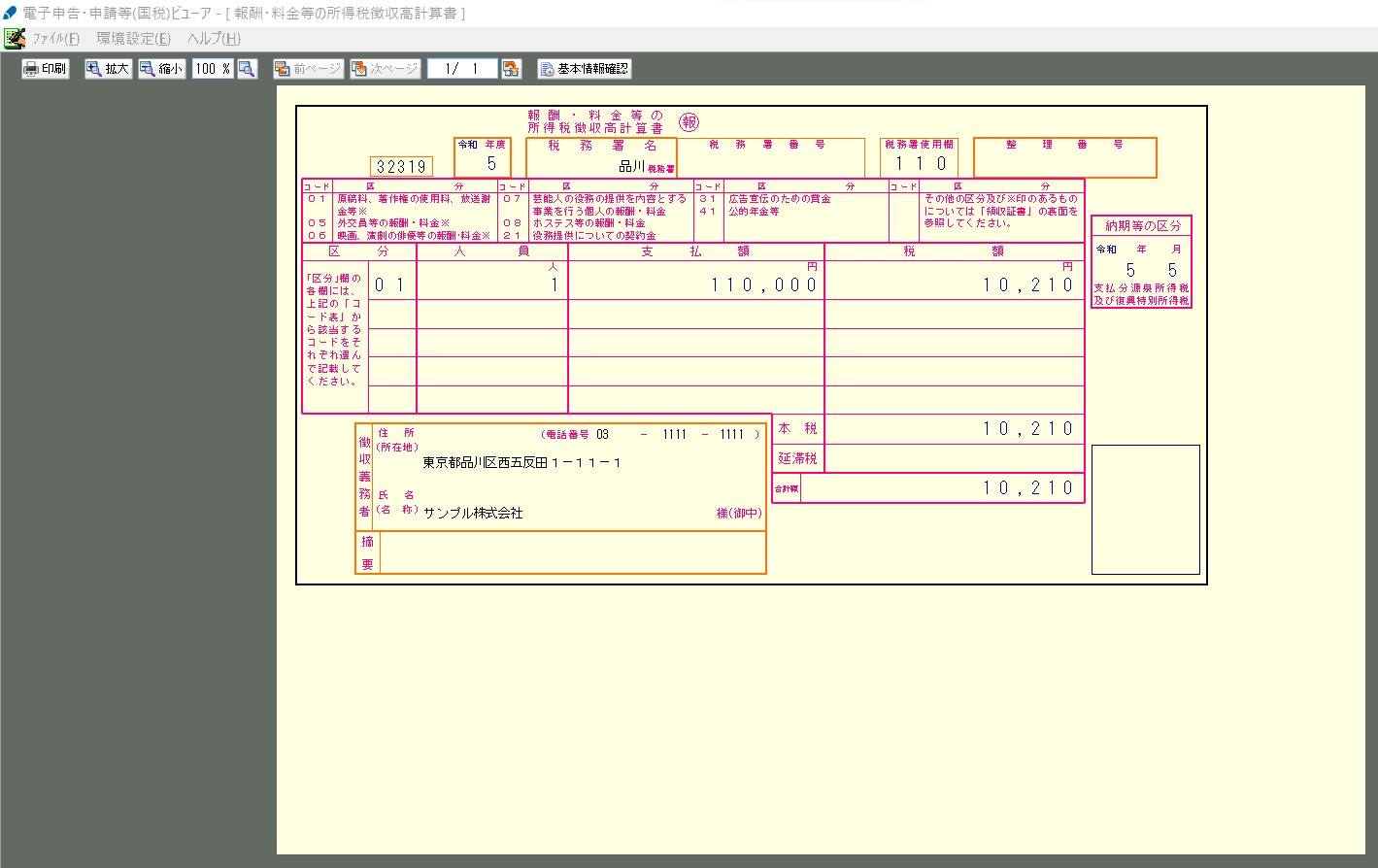The width and height of the screenshot is (1378, 868).
Task: Click the 延滞税 label
Action: point(797,458)
